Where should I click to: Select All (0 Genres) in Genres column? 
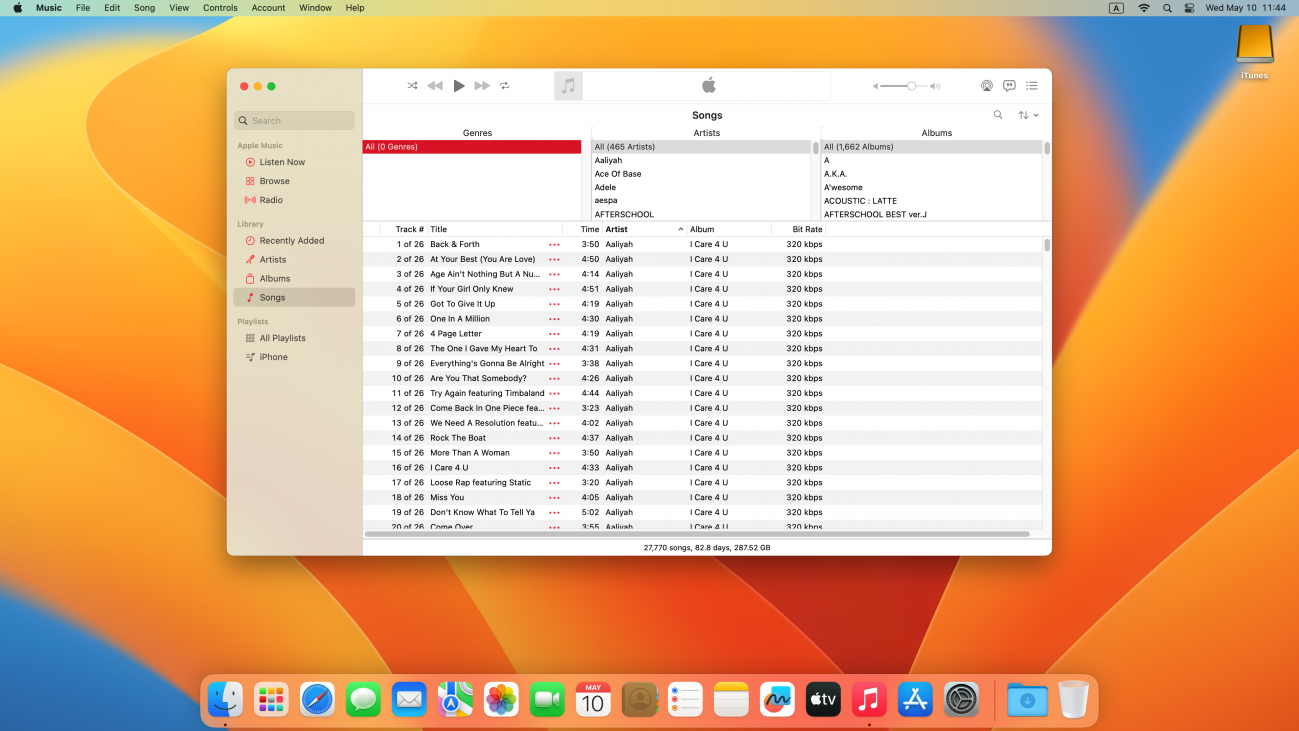point(472,147)
